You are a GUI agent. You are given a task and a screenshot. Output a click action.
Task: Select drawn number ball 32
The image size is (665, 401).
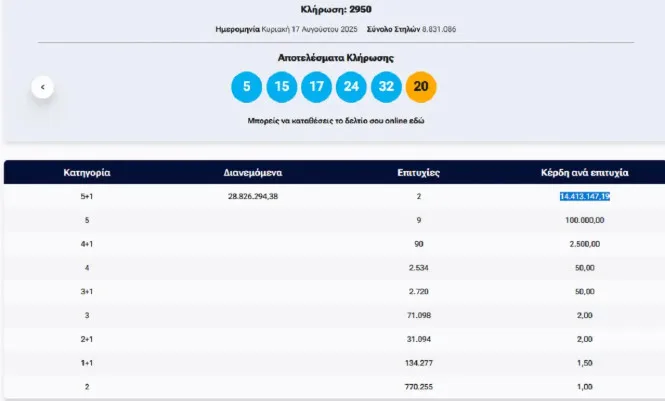386,87
